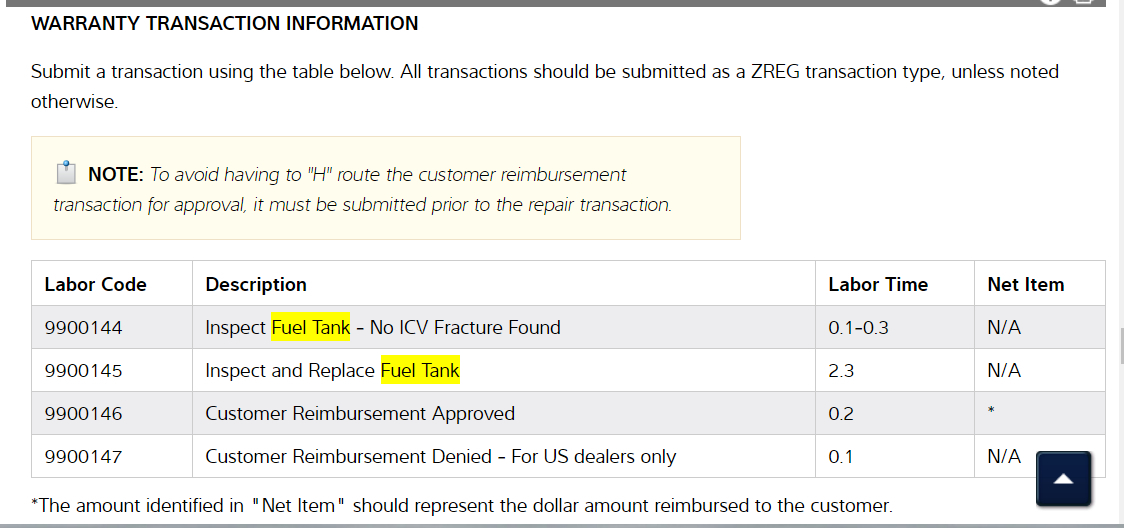Image resolution: width=1124 pixels, height=528 pixels.
Task: Click highlighted Fuel Tank in Inspect and Replace row
Action: 420,370
